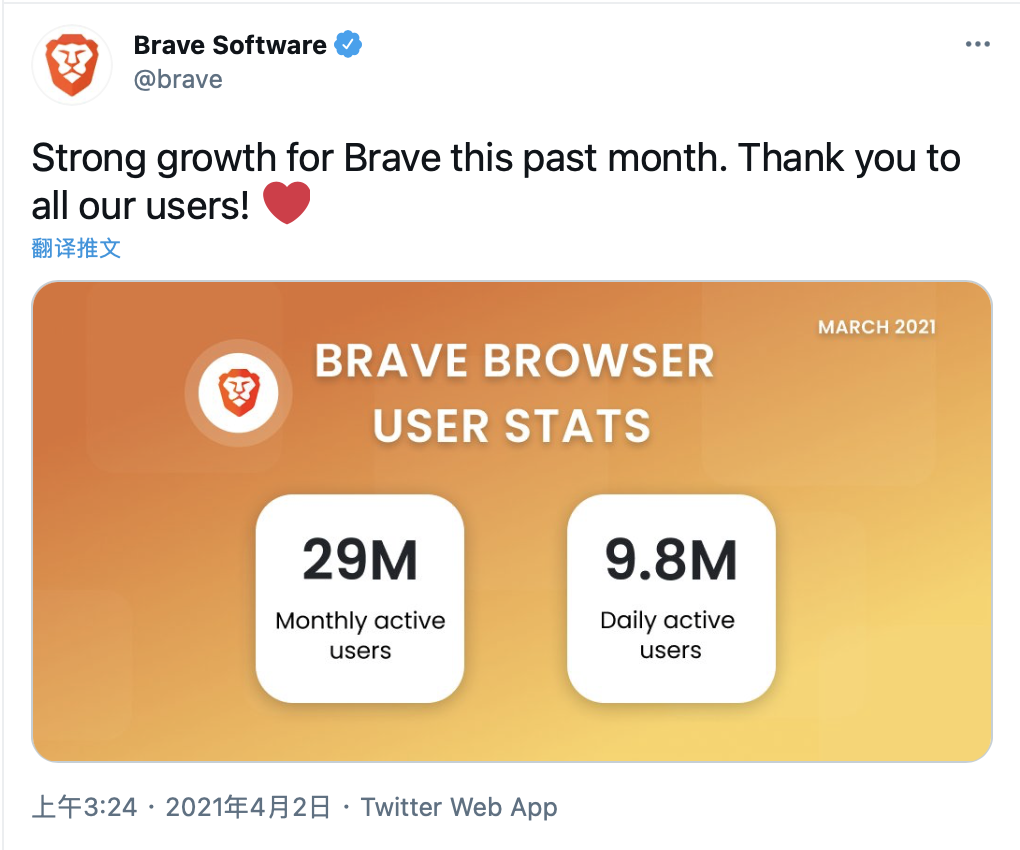
Task: Click the Twitter Web App source link
Action: coord(459,807)
